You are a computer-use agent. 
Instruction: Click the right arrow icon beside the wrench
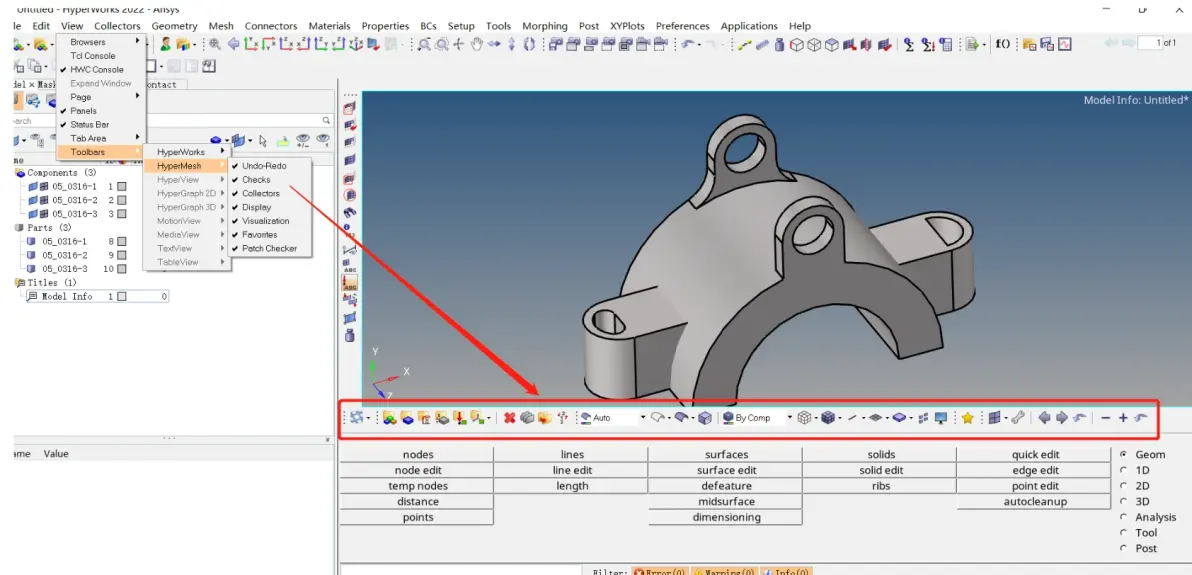[1061, 418]
